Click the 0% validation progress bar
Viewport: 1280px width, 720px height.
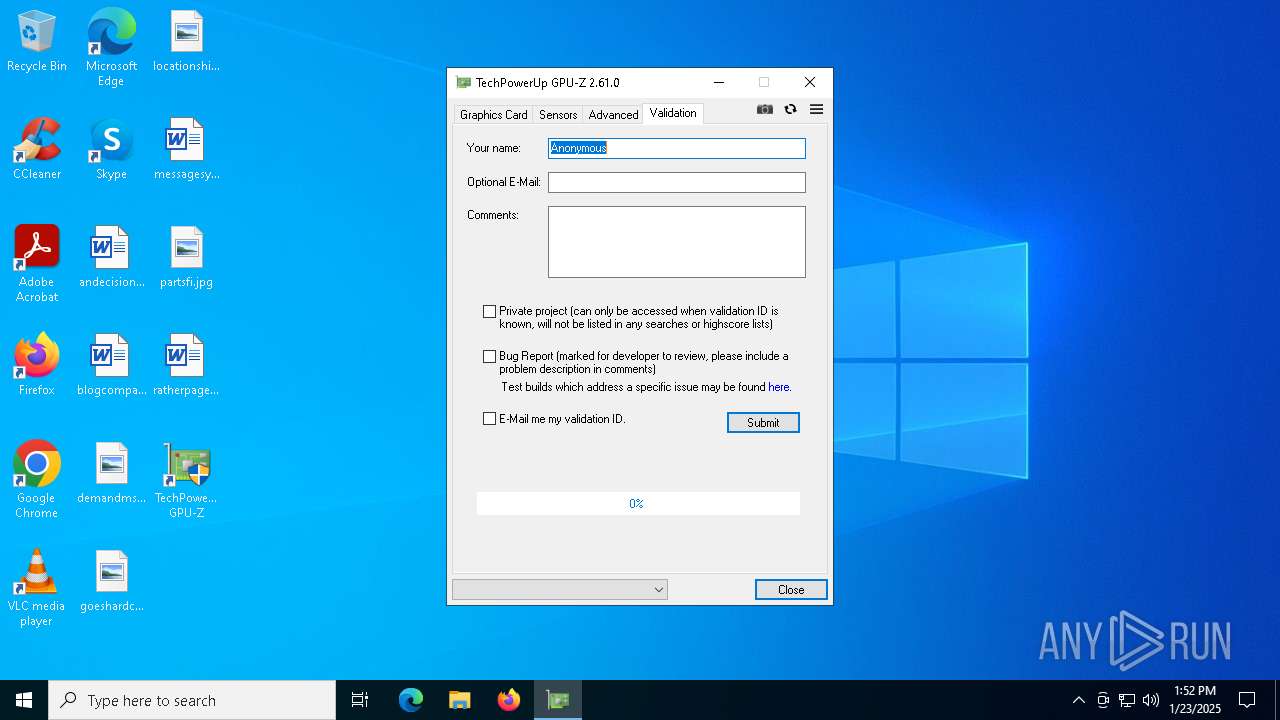[x=638, y=503]
